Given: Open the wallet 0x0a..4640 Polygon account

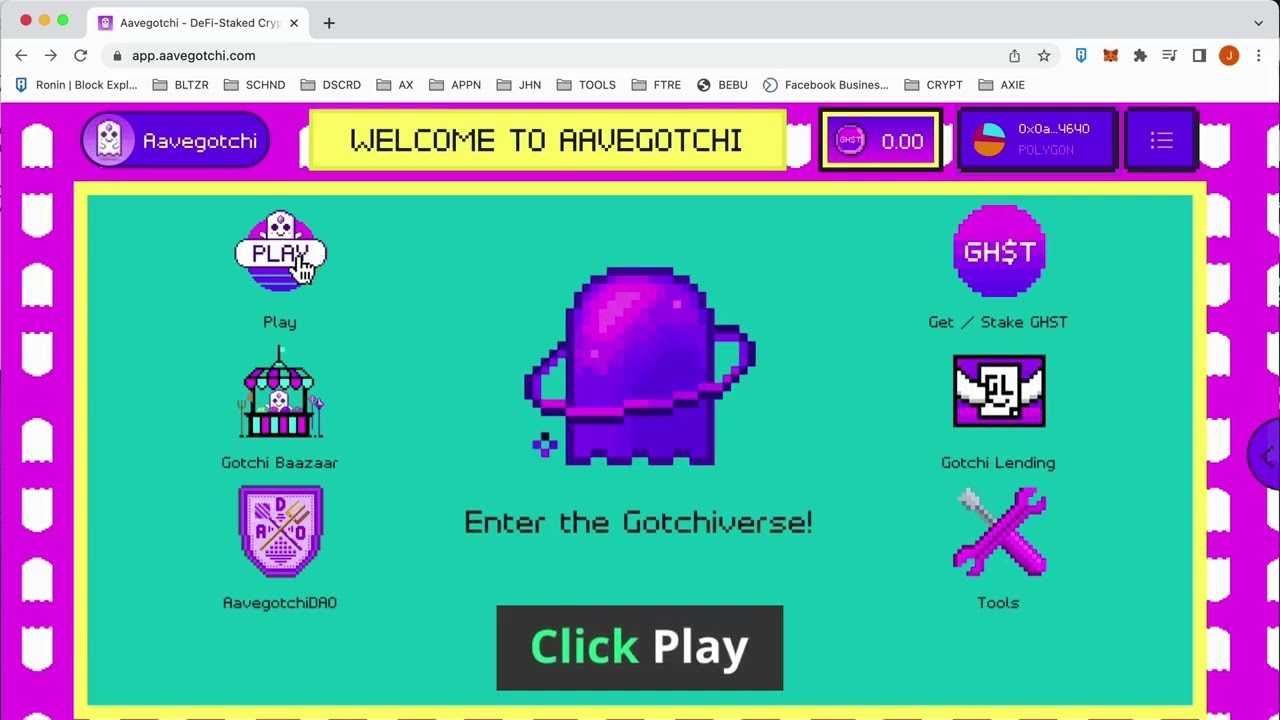Looking at the screenshot, I should (1037, 139).
